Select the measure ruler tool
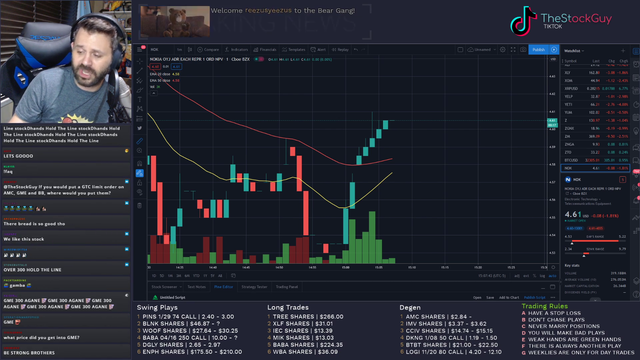 pyautogui.click(x=140, y=141)
